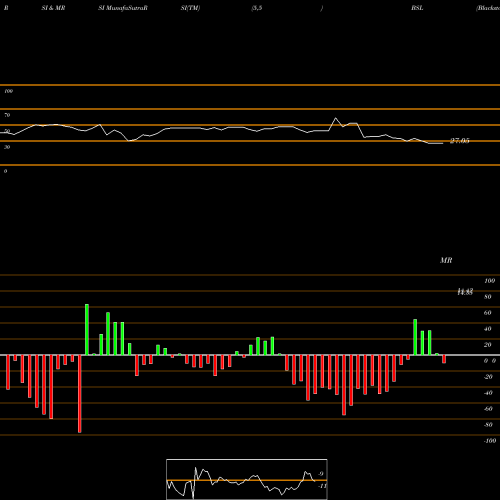The image size is (500, 500).
Task: Click the '30' RSI level label
Action: [7, 147]
